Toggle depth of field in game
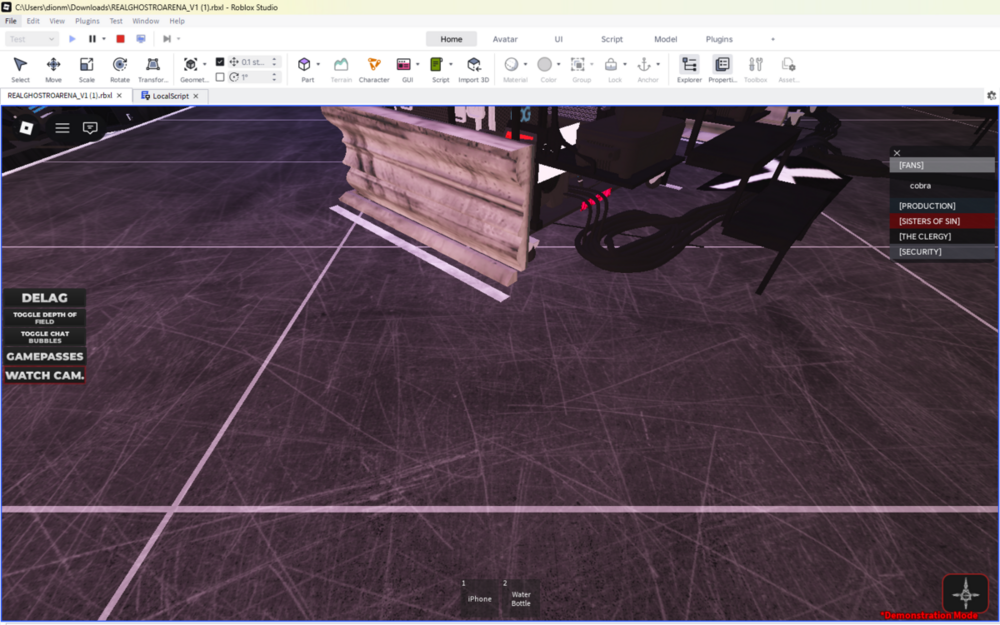This screenshot has width=1000, height=625. pos(45,318)
